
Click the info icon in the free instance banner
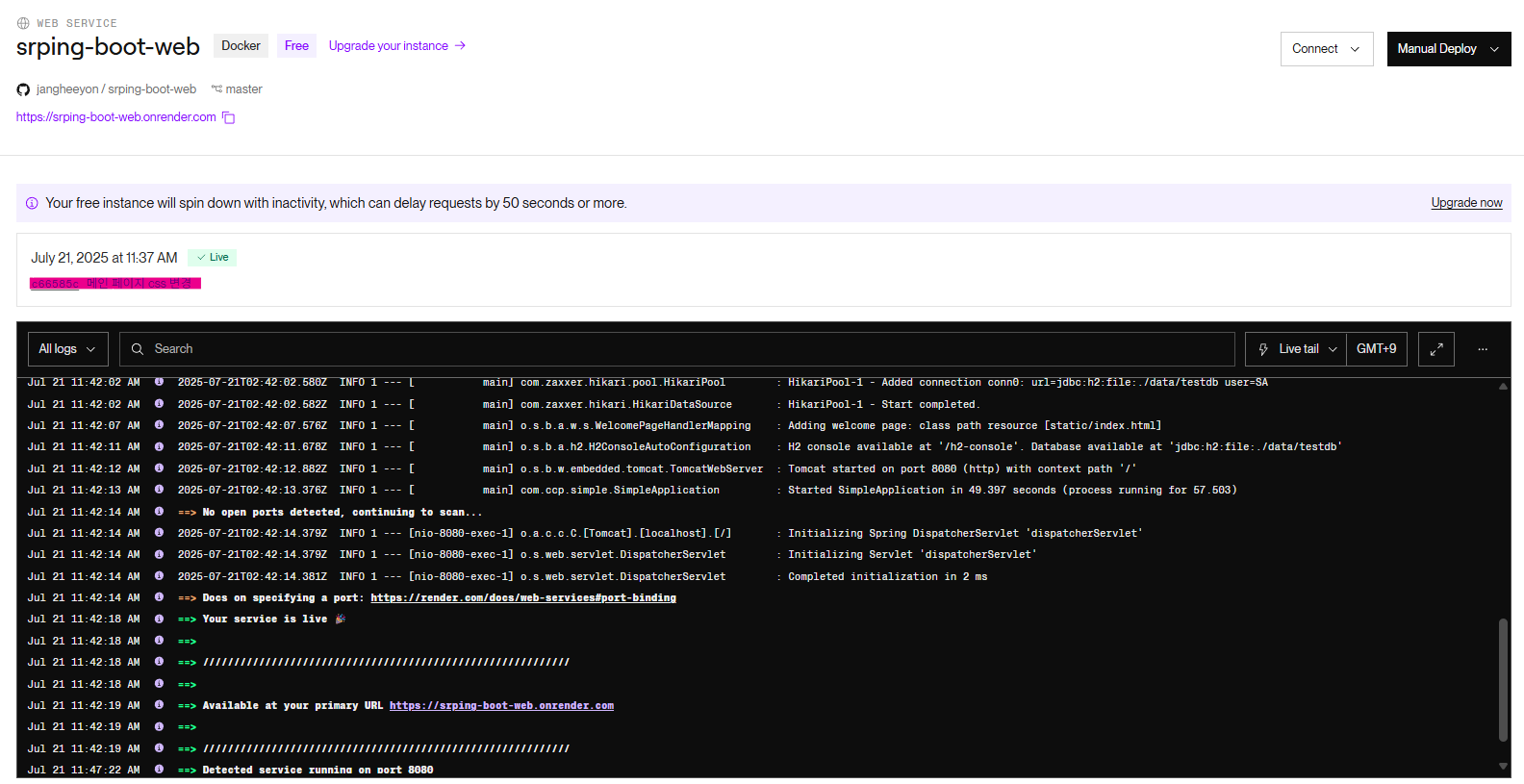pos(32,203)
